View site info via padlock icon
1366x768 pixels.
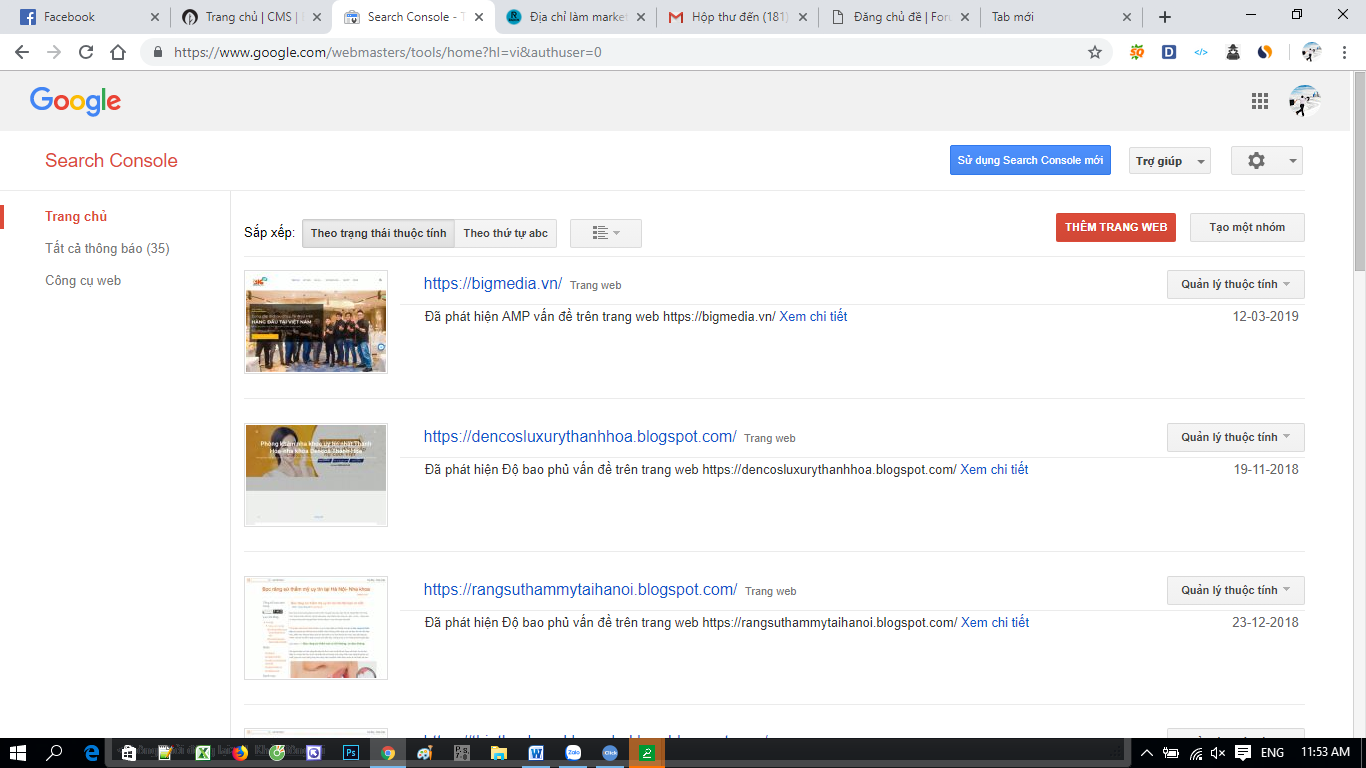point(158,52)
